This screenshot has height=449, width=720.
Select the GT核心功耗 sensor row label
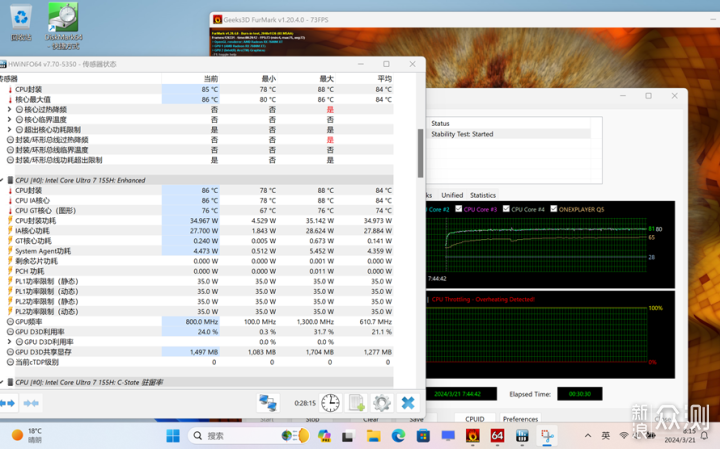coord(33,241)
